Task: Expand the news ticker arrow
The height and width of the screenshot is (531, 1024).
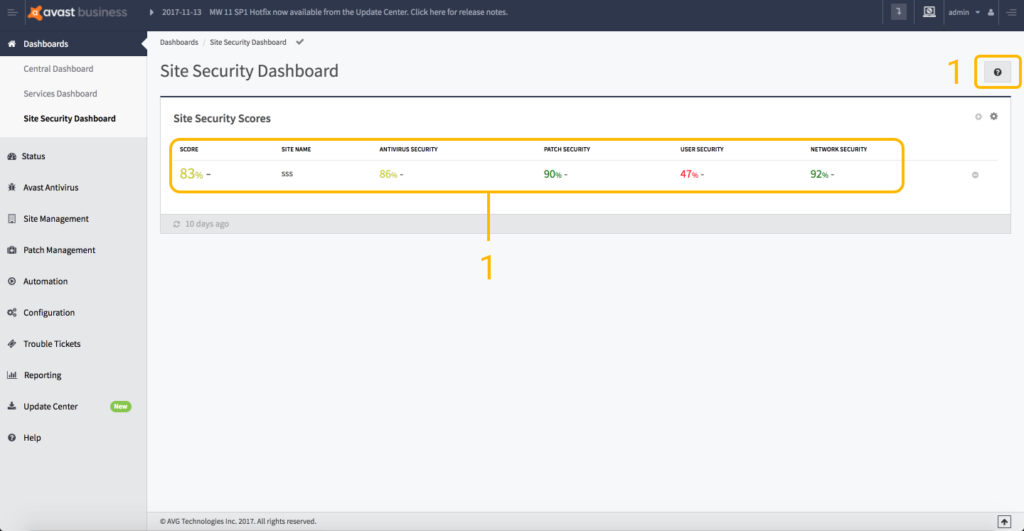Action: [152, 12]
